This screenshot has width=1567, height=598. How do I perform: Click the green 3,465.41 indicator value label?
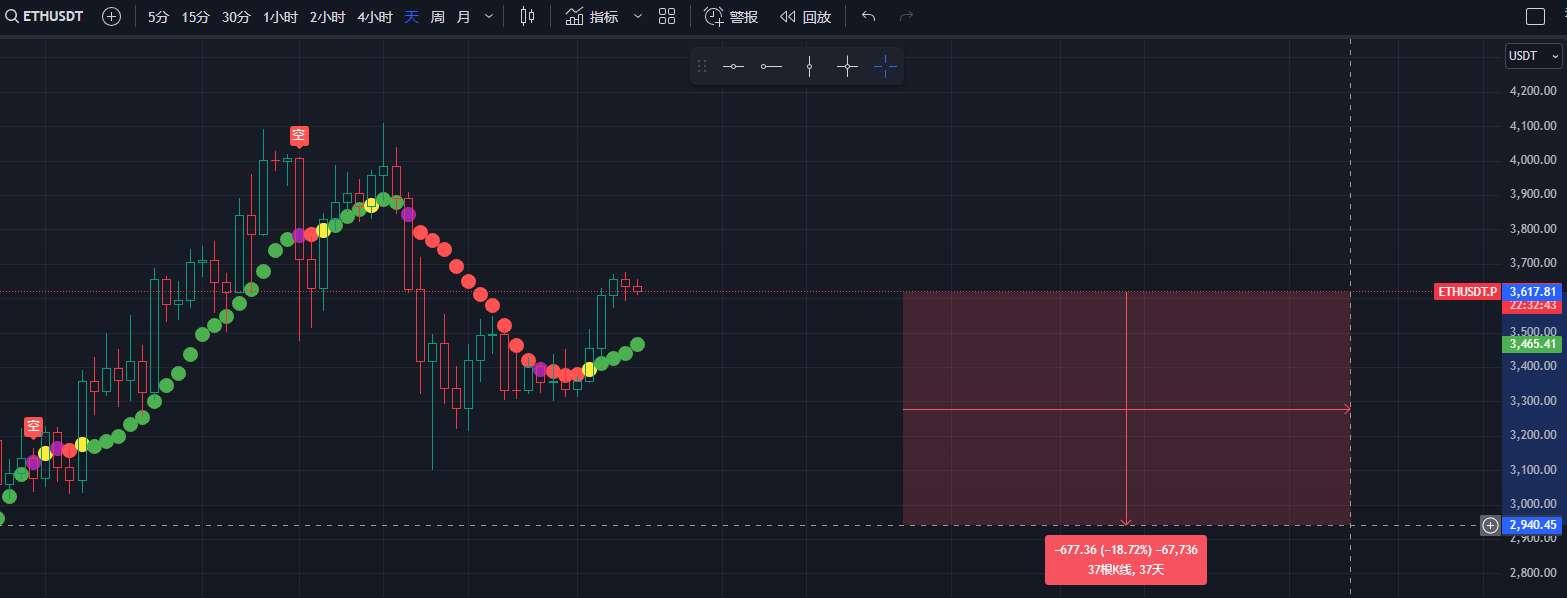(x=1533, y=344)
